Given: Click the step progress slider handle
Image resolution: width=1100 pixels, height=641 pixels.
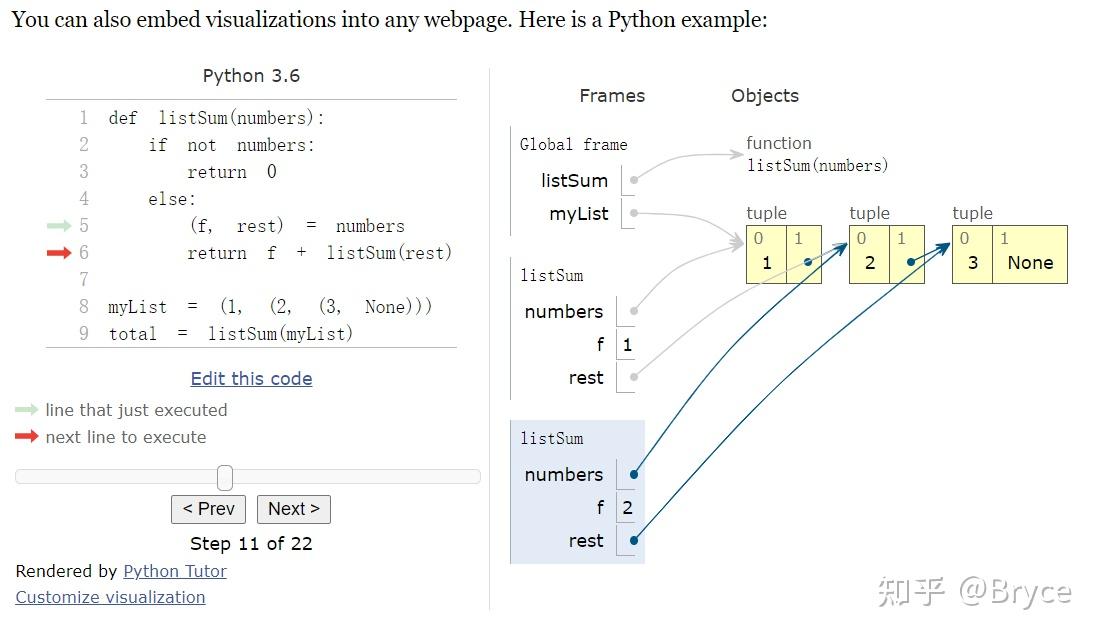Looking at the screenshot, I should tap(224, 477).
